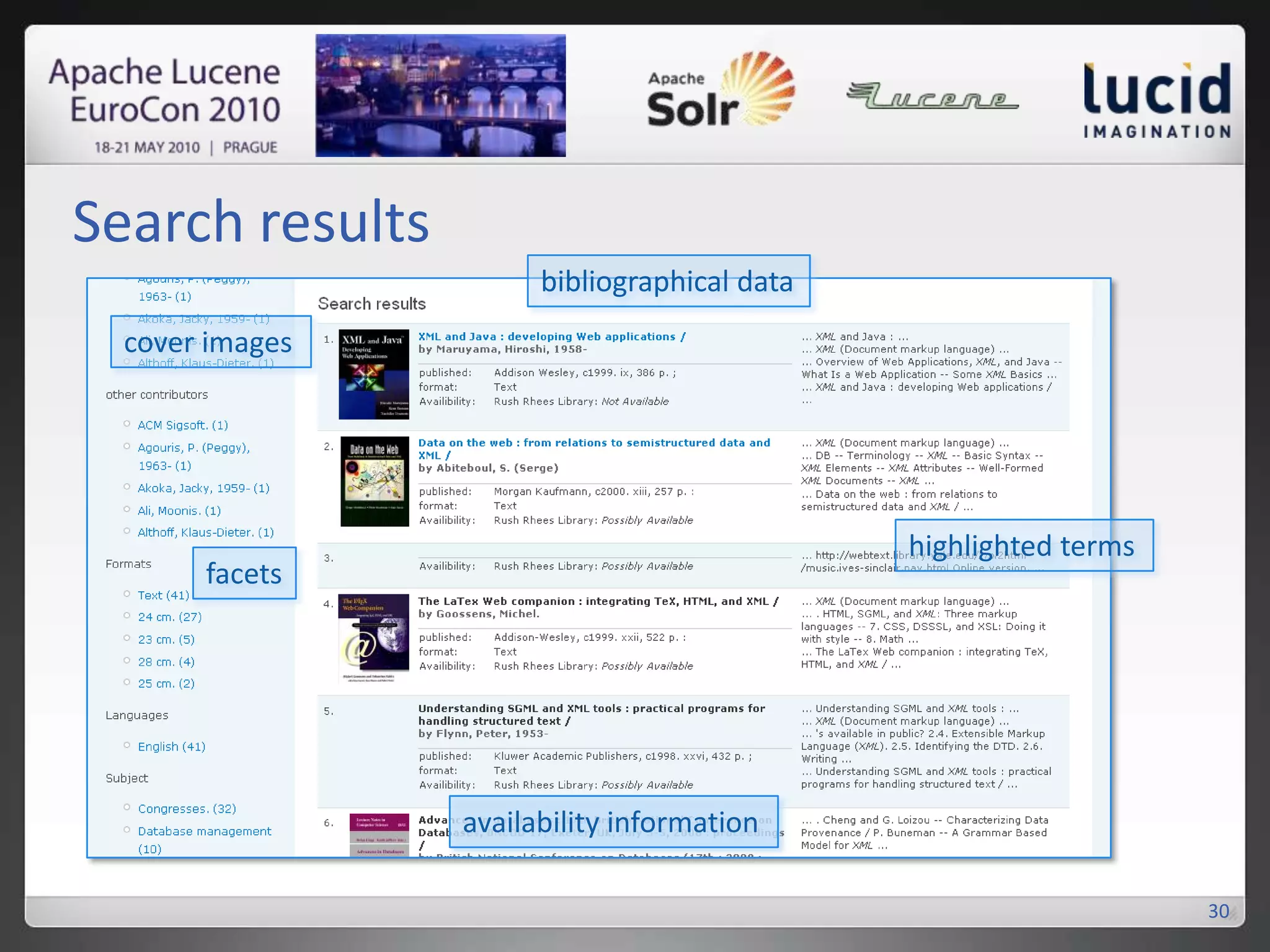Click the Lucene logo

coord(931,95)
